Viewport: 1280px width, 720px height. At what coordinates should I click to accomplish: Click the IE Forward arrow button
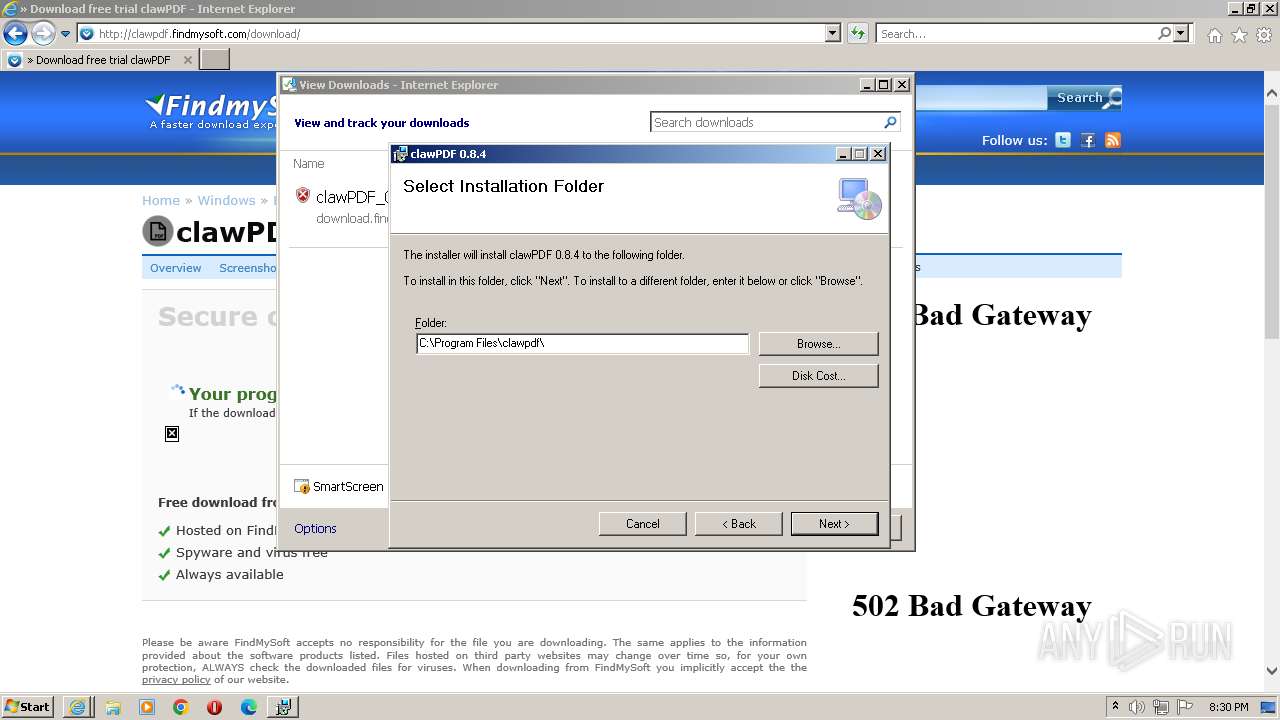pyautogui.click(x=43, y=33)
